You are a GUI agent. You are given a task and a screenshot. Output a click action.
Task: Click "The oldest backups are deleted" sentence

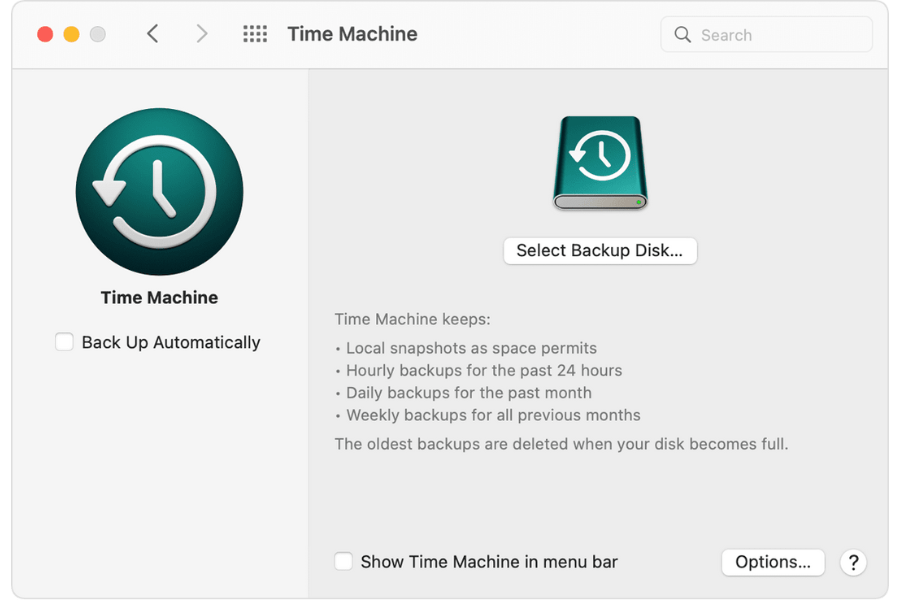[x=561, y=444]
